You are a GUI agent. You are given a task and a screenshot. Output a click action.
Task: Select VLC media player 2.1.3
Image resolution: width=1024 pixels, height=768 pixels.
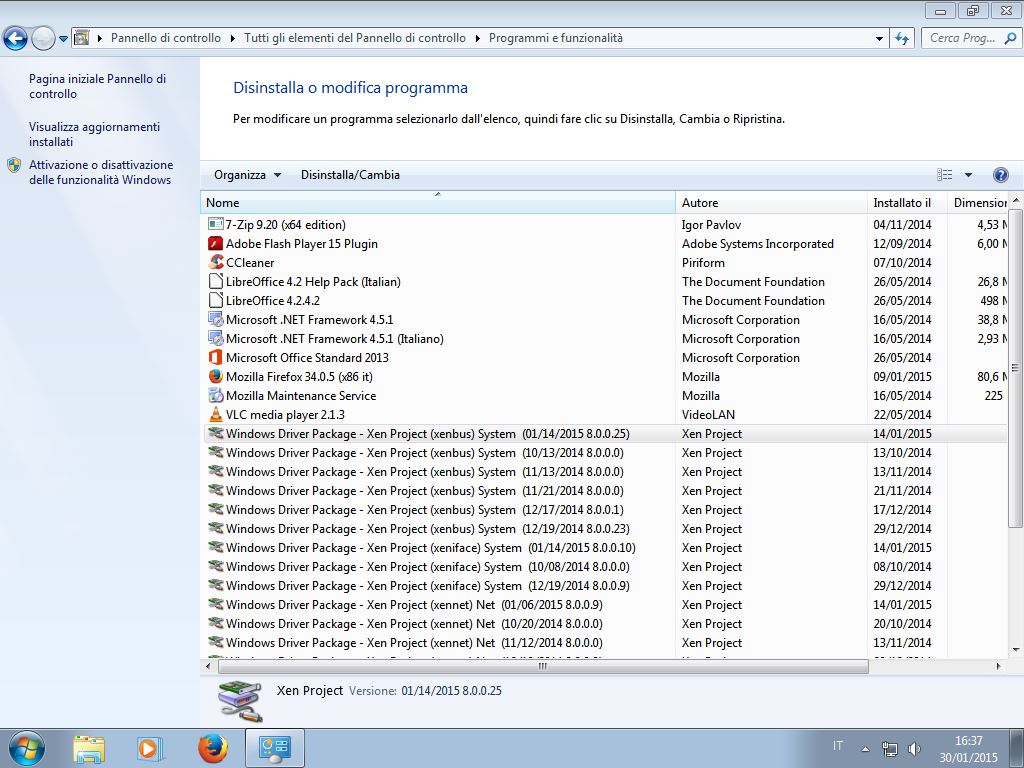click(285, 415)
